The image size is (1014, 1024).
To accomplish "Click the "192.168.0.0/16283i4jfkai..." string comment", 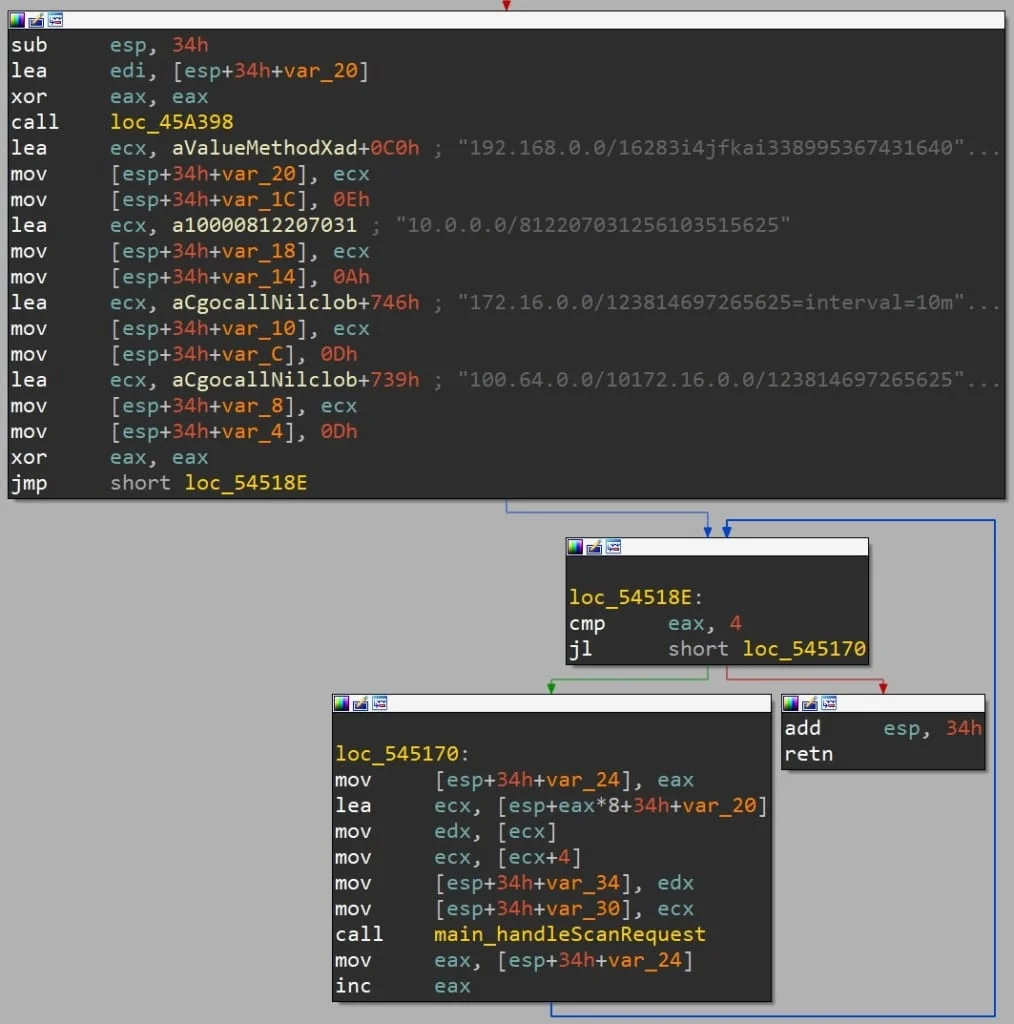I will tap(728, 148).
